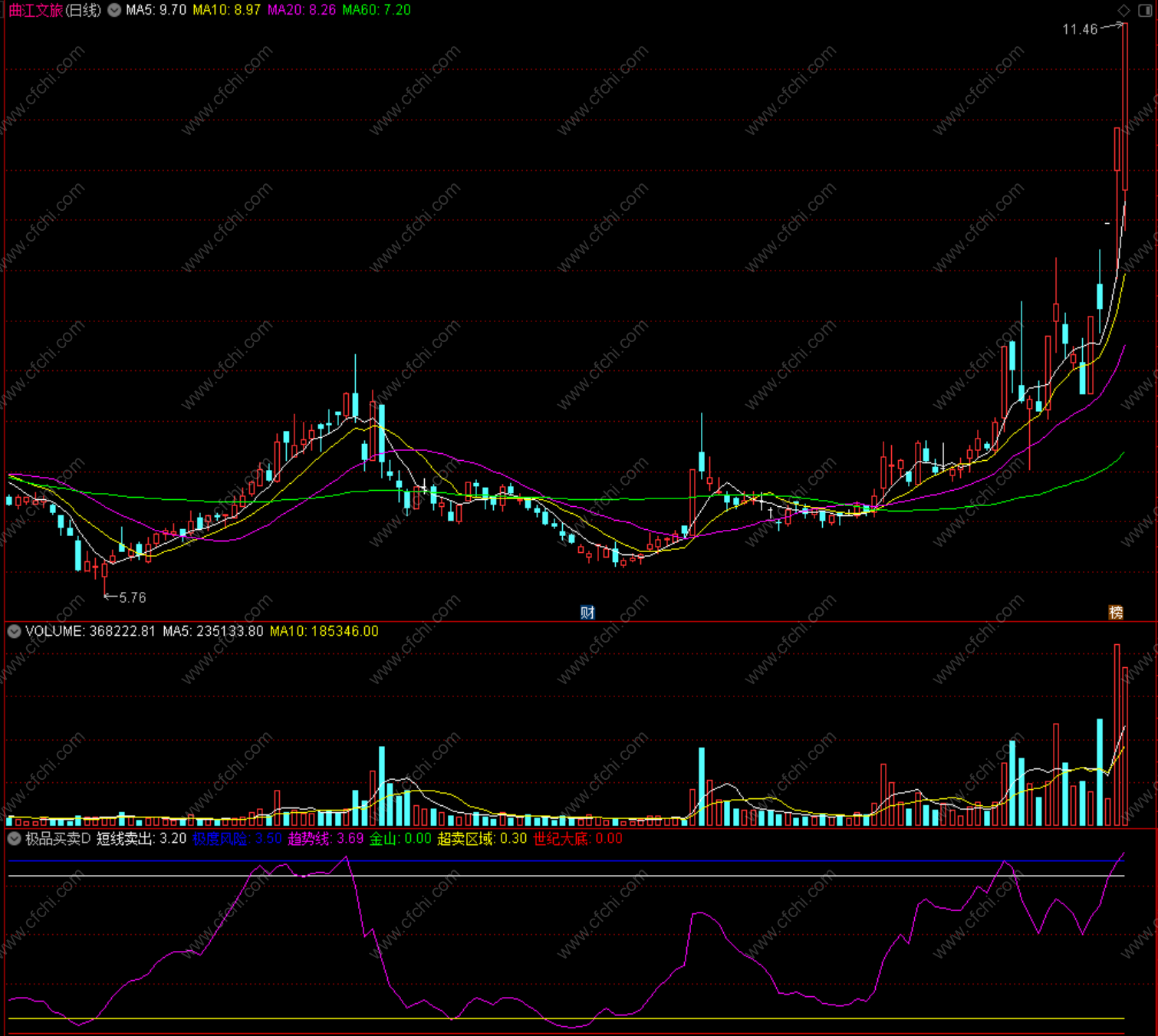Open the 极品买卖D indicator dropdown arrow
Viewport: 1158px width, 1036px height.
[14, 839]
